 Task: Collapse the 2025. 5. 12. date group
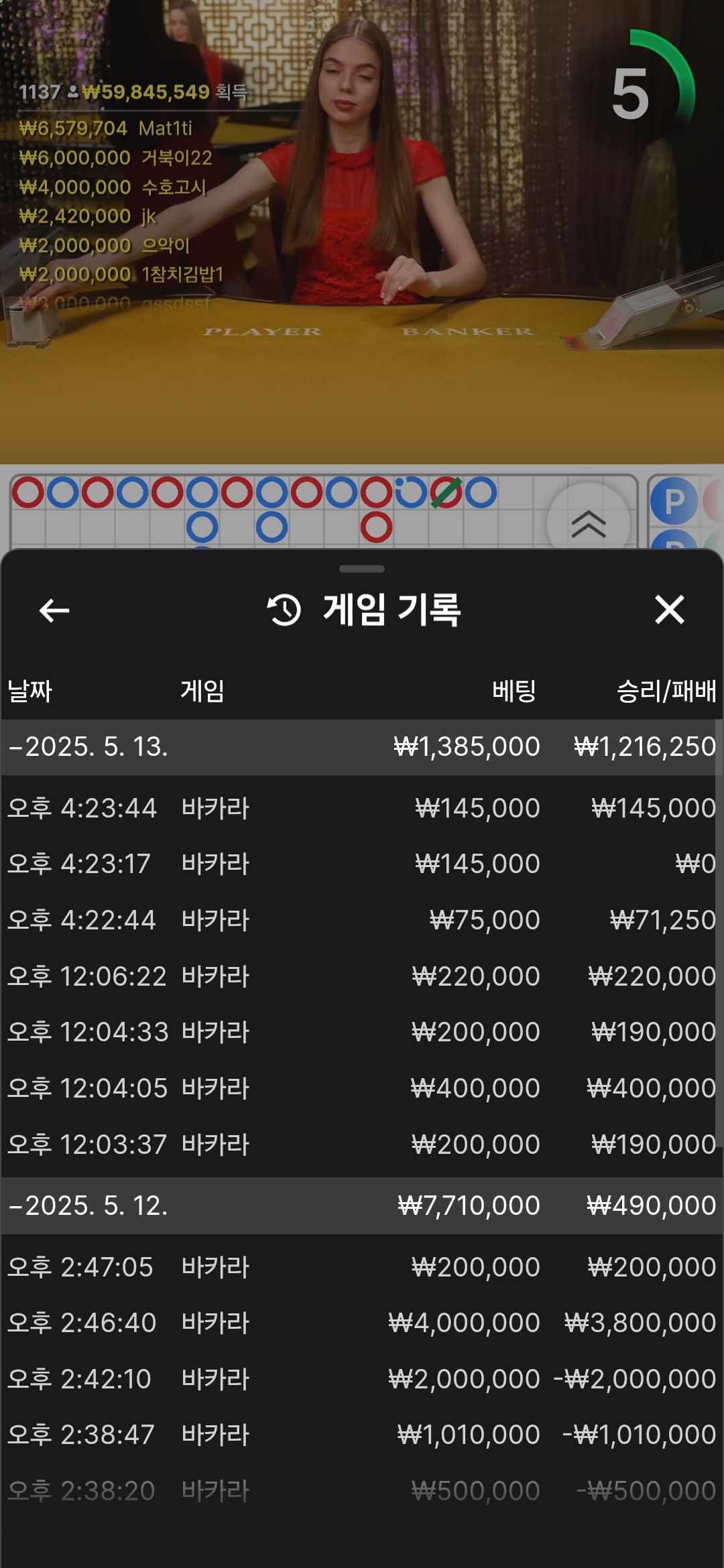[x=362, y=1206]
